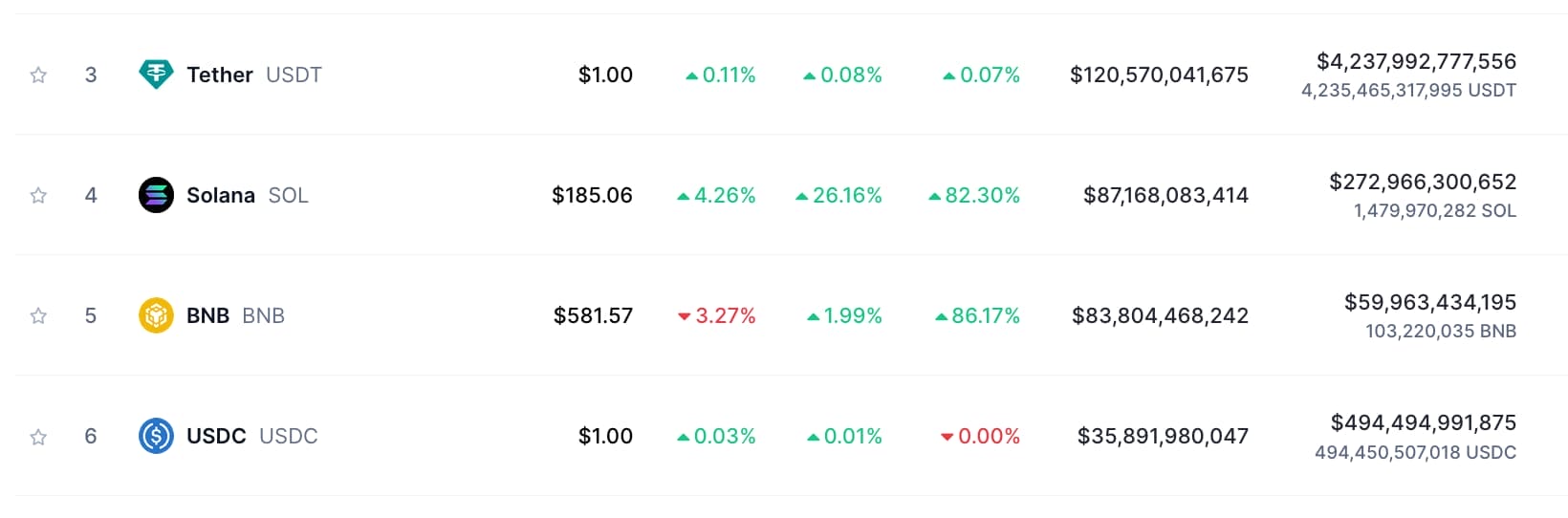Click the BNB coin logo icon
The height and width of the screenshot is (518, 1568).
(x=156, y=315)
